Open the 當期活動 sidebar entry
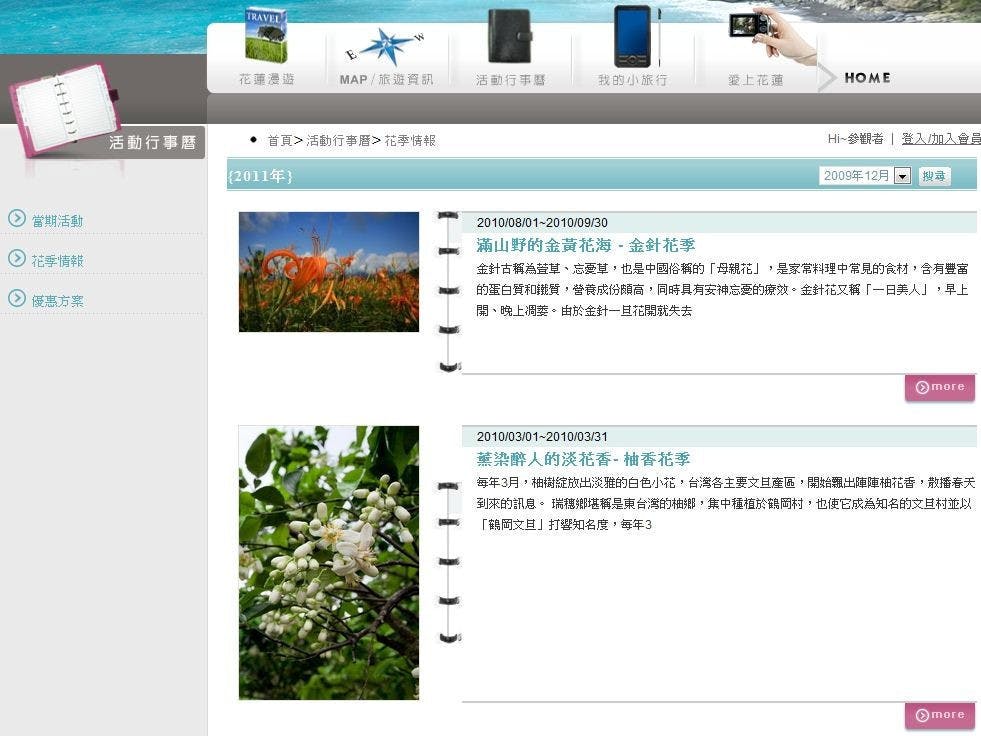 pyautogui.click(x=55, y=219)
